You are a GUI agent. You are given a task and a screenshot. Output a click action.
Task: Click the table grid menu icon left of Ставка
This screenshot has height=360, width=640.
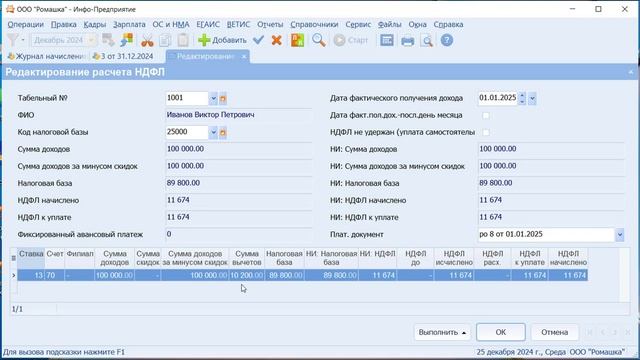coord(13,258)
